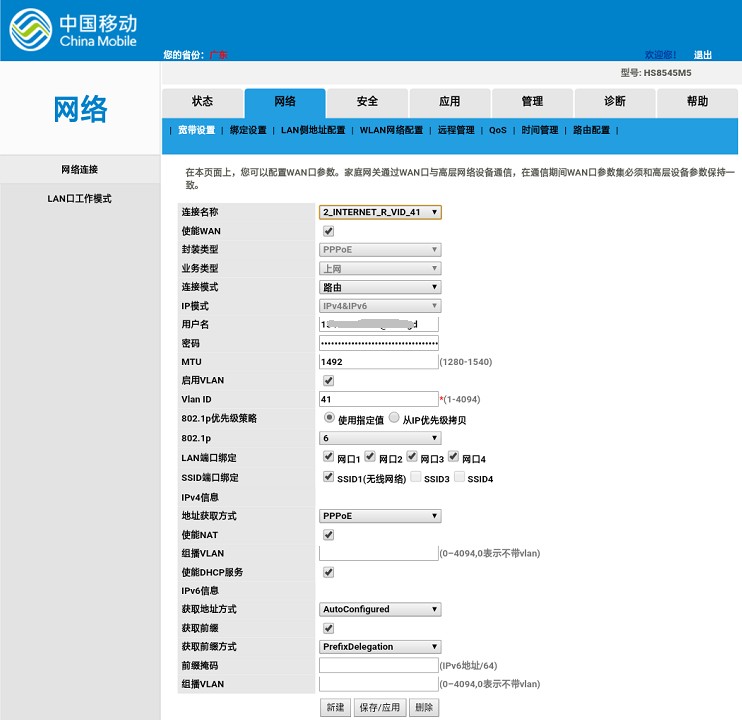Viewport: 742px width, 720px height.
Task: Open the 网络 tab
Action: click(285, 102)
